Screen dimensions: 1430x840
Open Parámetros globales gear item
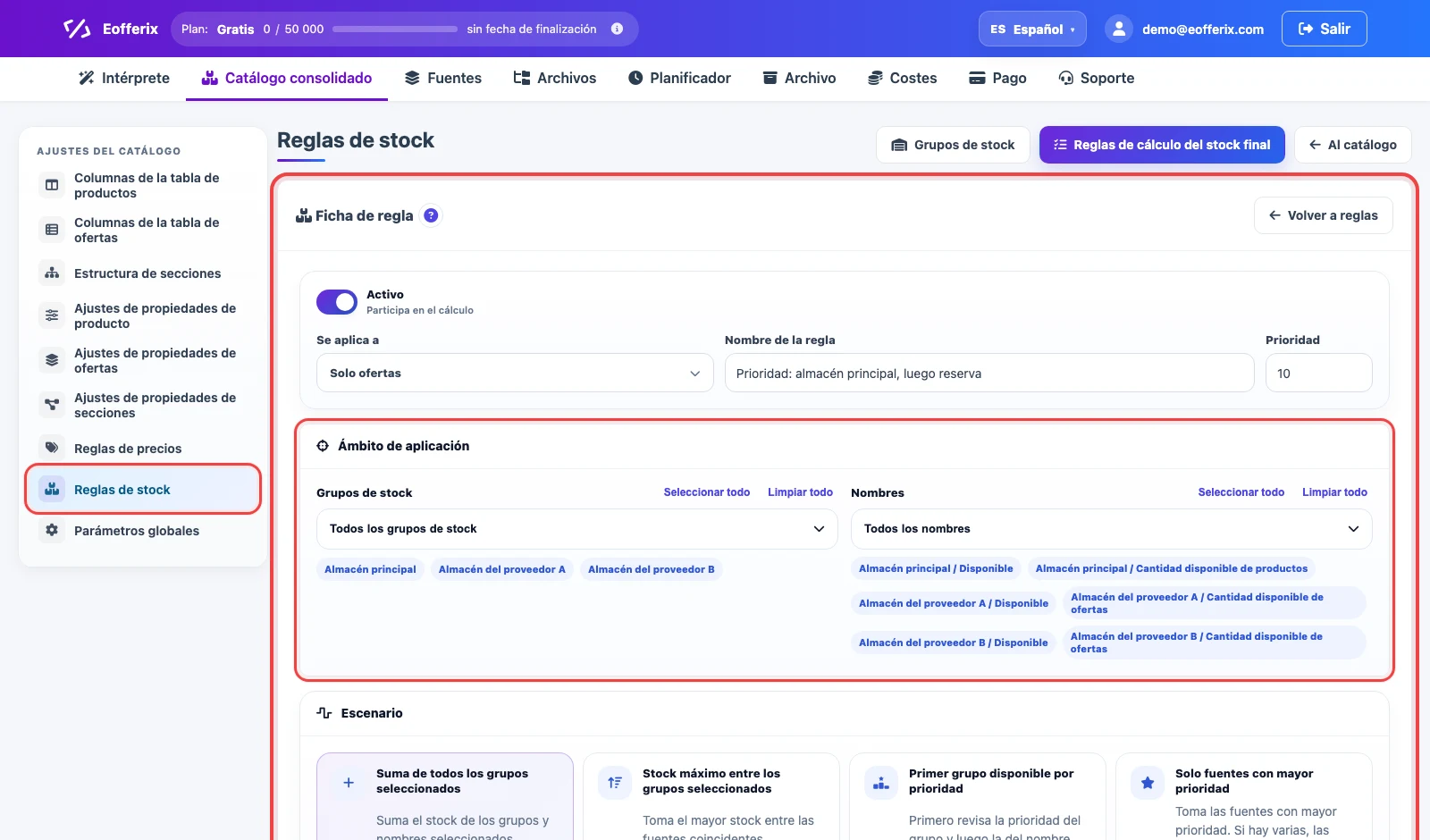pyautogui.click(x=143, y=531)
